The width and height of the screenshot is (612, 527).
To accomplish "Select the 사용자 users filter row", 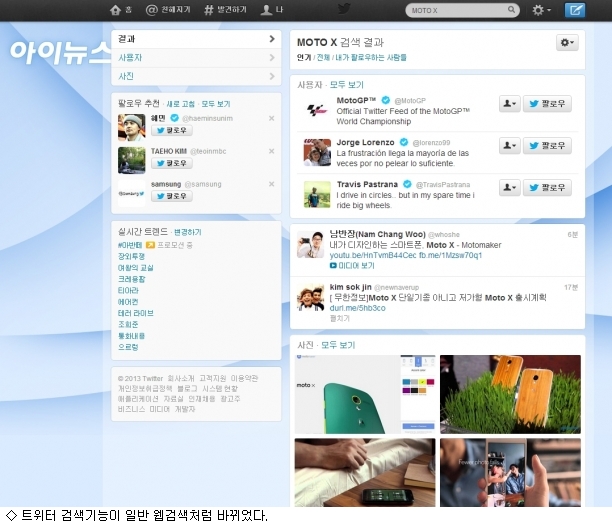I will (196, 58).
